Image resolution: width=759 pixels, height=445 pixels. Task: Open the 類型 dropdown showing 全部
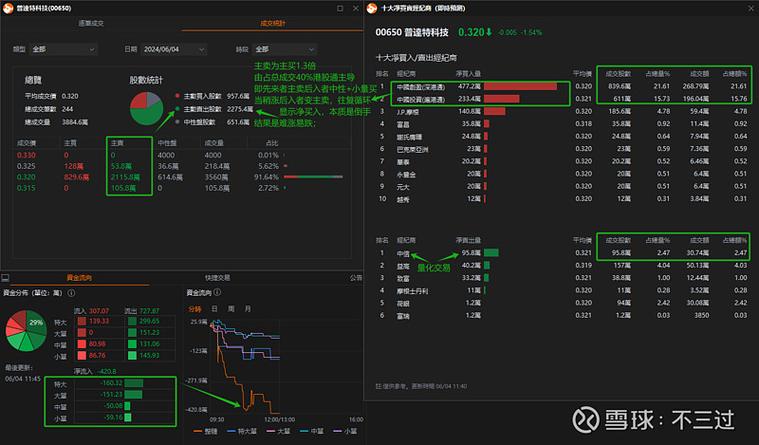tap(63, 49)
